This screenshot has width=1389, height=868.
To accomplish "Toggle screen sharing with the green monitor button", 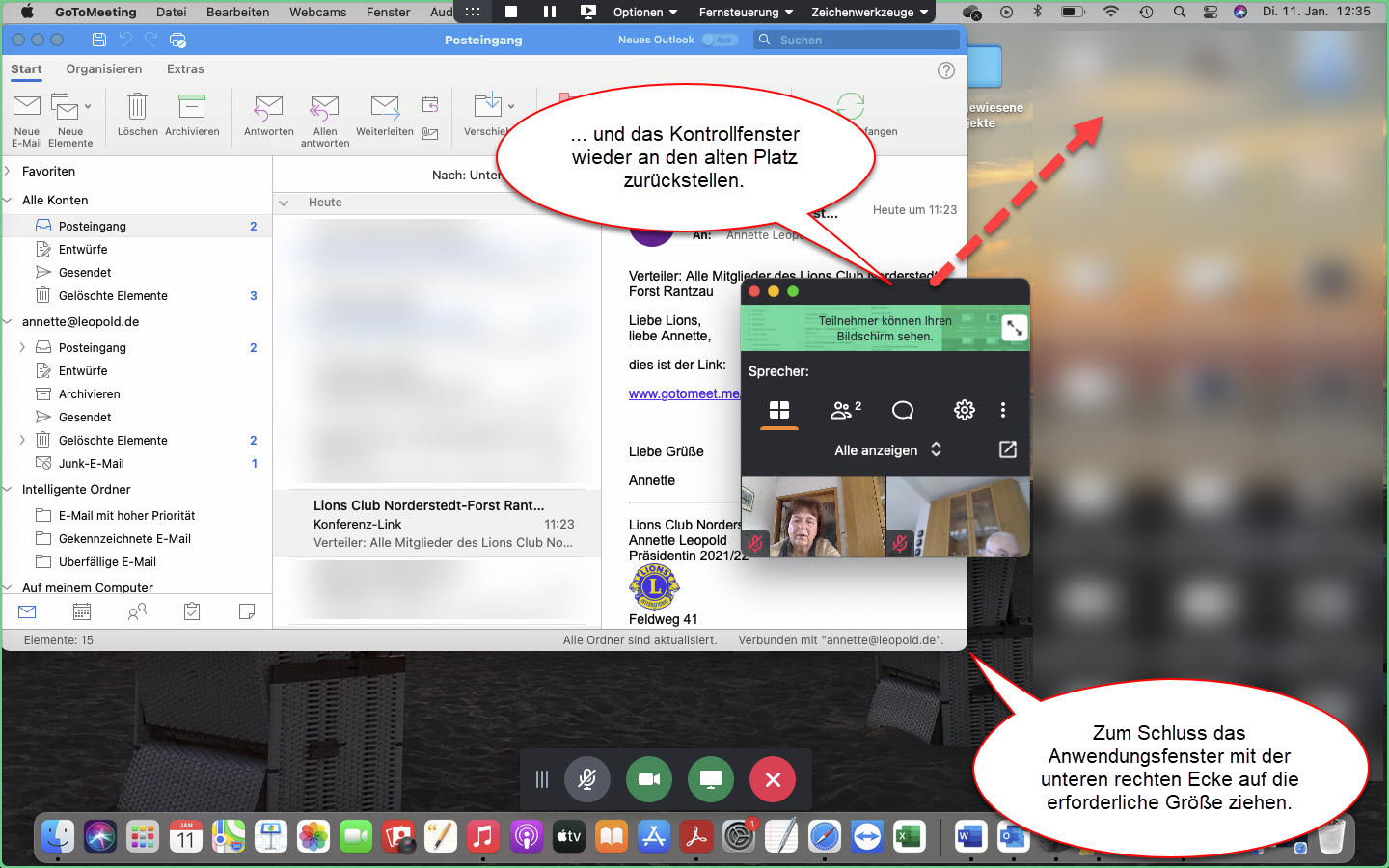I will point(711,779).
